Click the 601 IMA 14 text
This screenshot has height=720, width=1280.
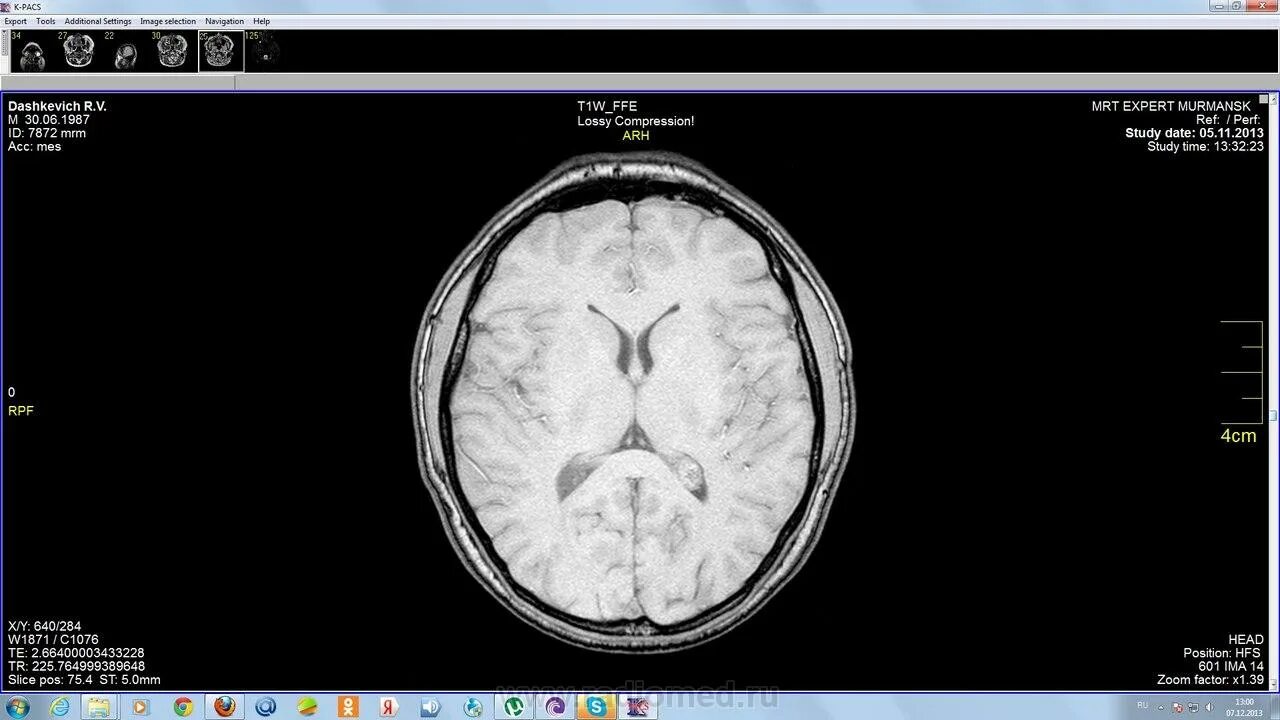[x=1231, y=666]
